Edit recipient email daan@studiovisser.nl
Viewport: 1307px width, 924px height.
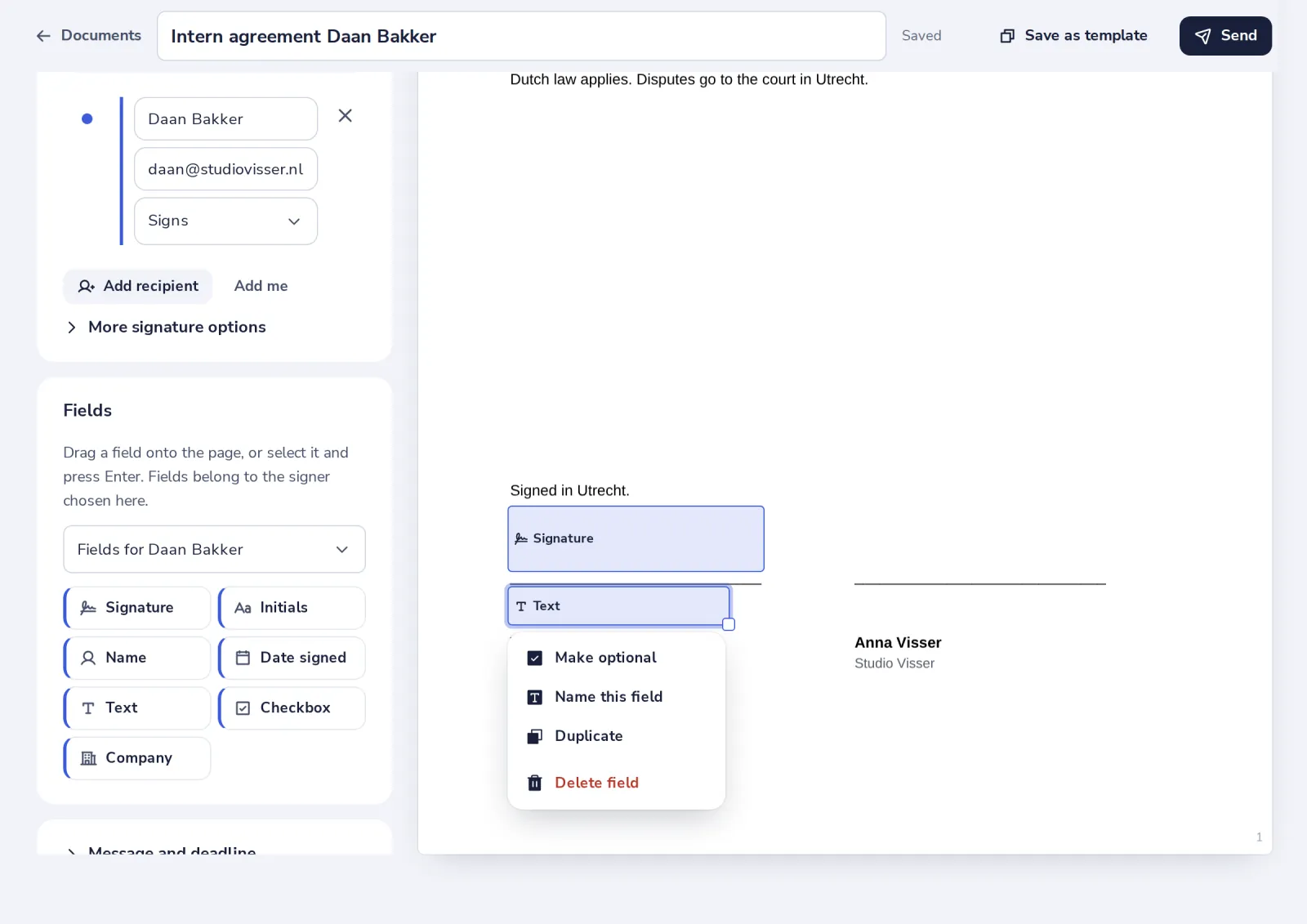pos(225,169)
